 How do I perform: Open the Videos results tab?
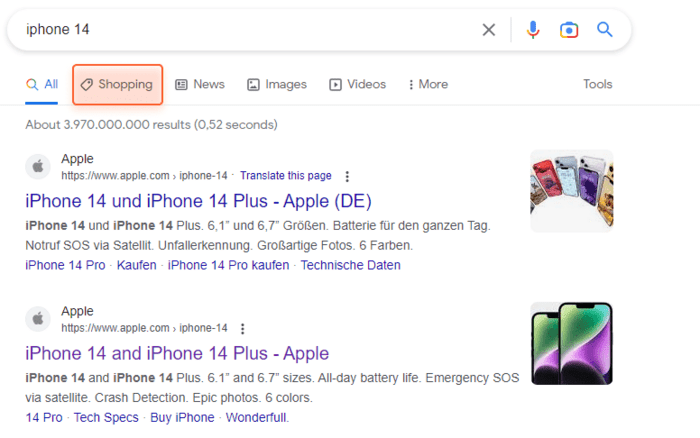pos(357,85)
